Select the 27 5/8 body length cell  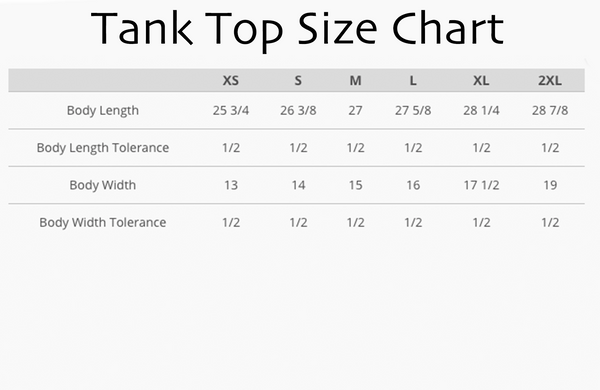(413, 111)
